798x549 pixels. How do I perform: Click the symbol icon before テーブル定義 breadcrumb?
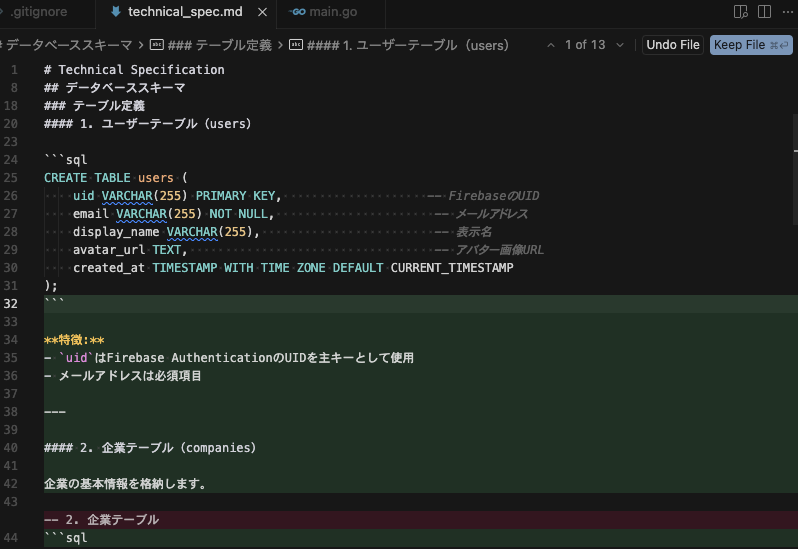tap(157, 45)
